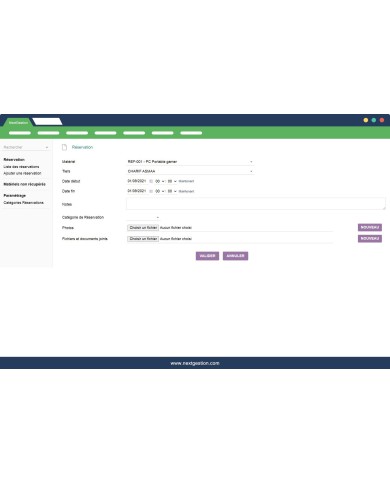Open the Date début minute dropdown

pyautogui.click(x=172, y=181)
